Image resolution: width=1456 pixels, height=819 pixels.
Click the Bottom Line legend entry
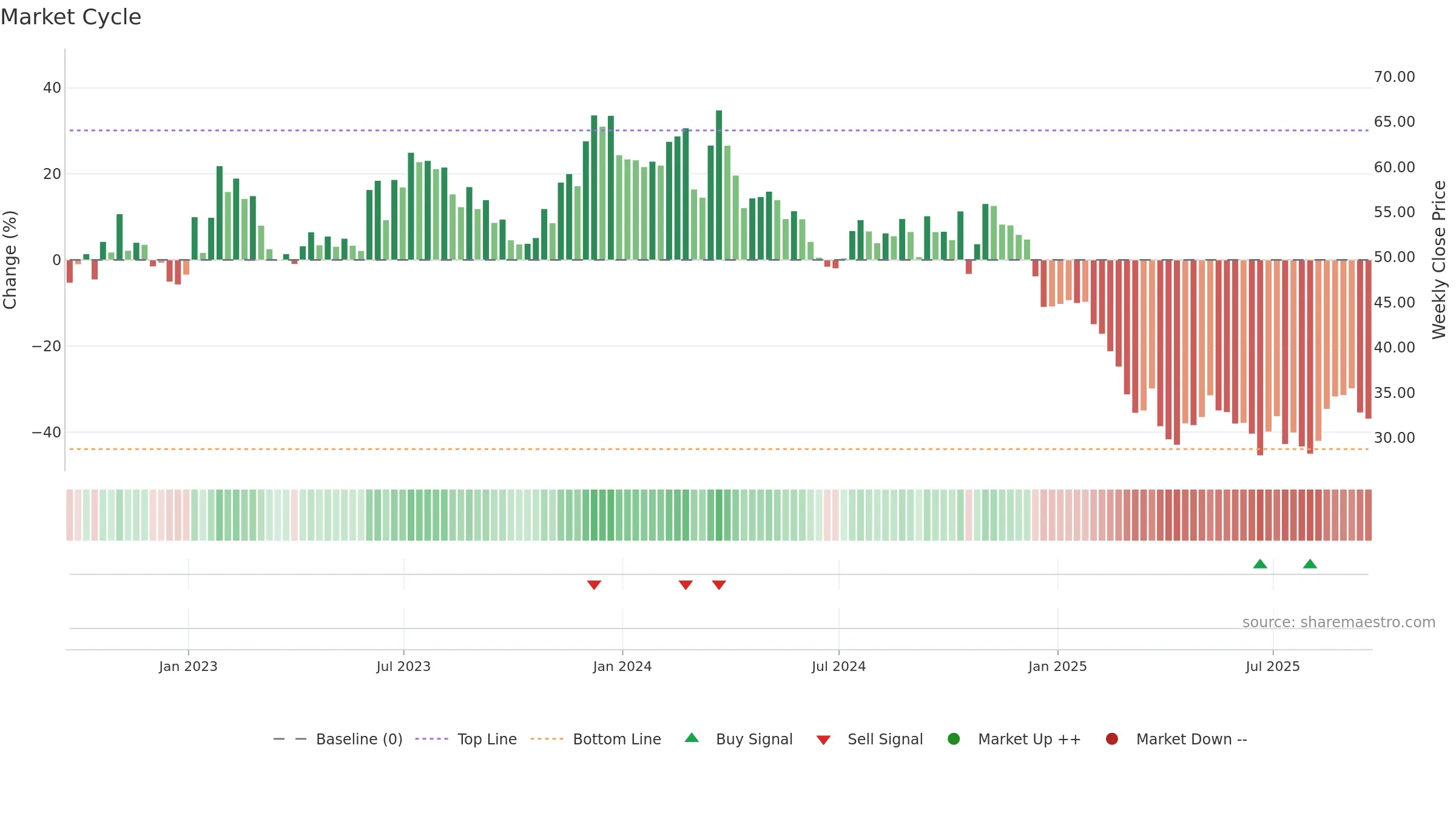coord(596,739)
